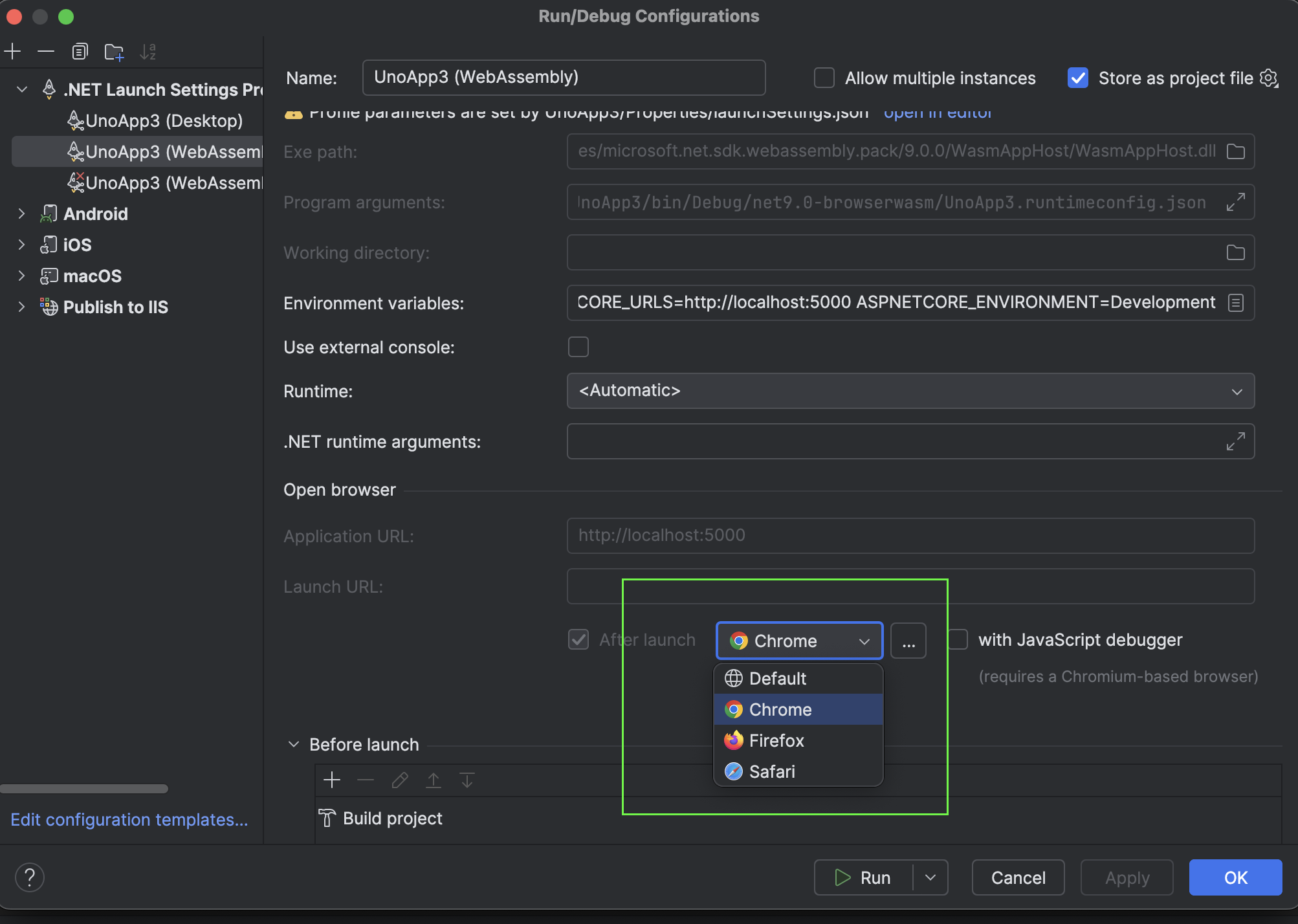The image size is (1298, 924).
Task: Sort configurations alphabetically
Action: (148, 51)
